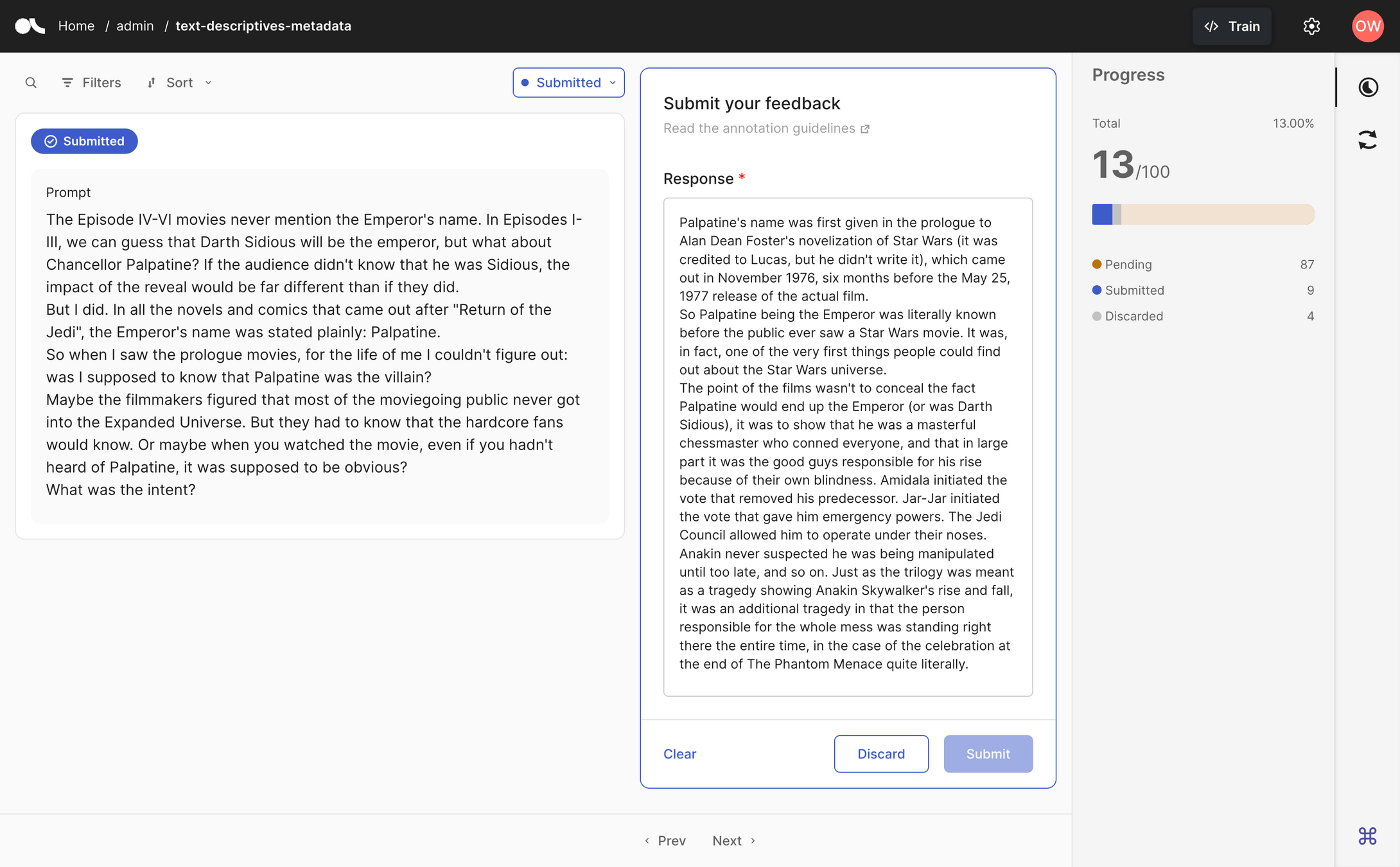Click the Clear link
1400x867 pixels.
click(679, 754)
